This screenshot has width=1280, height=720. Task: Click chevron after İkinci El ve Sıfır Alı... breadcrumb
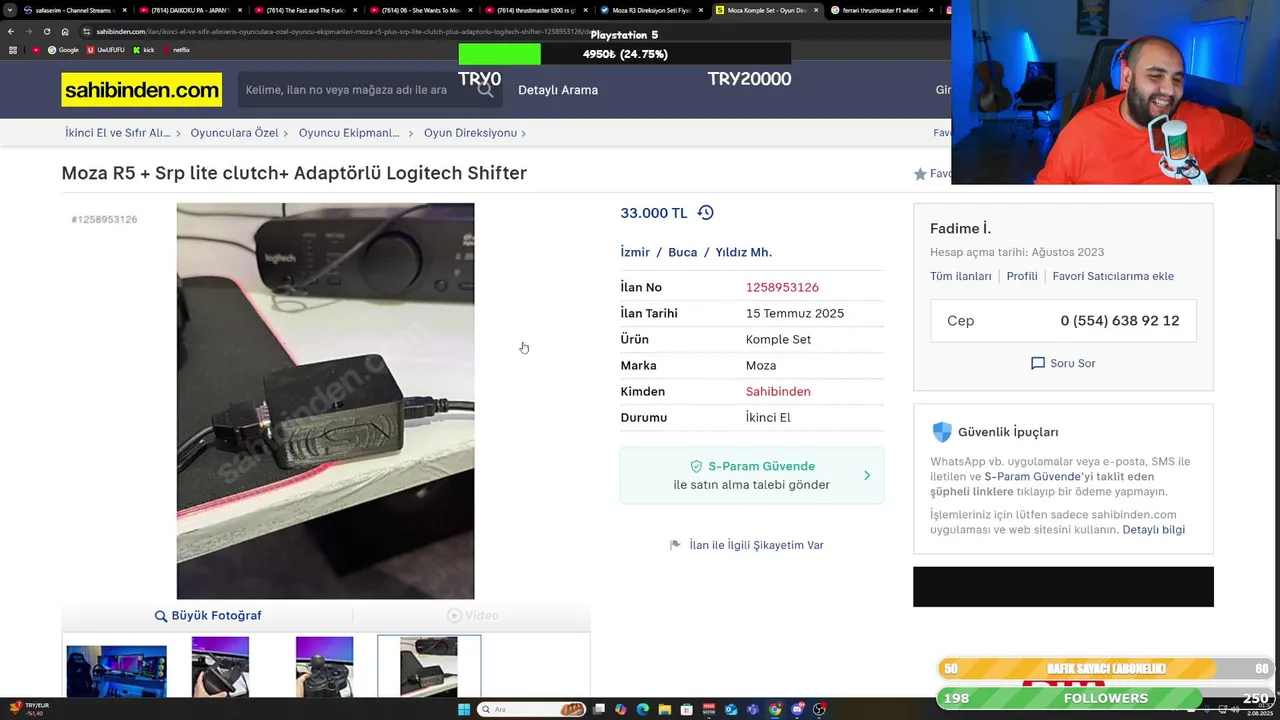click(x=178, y=133)
